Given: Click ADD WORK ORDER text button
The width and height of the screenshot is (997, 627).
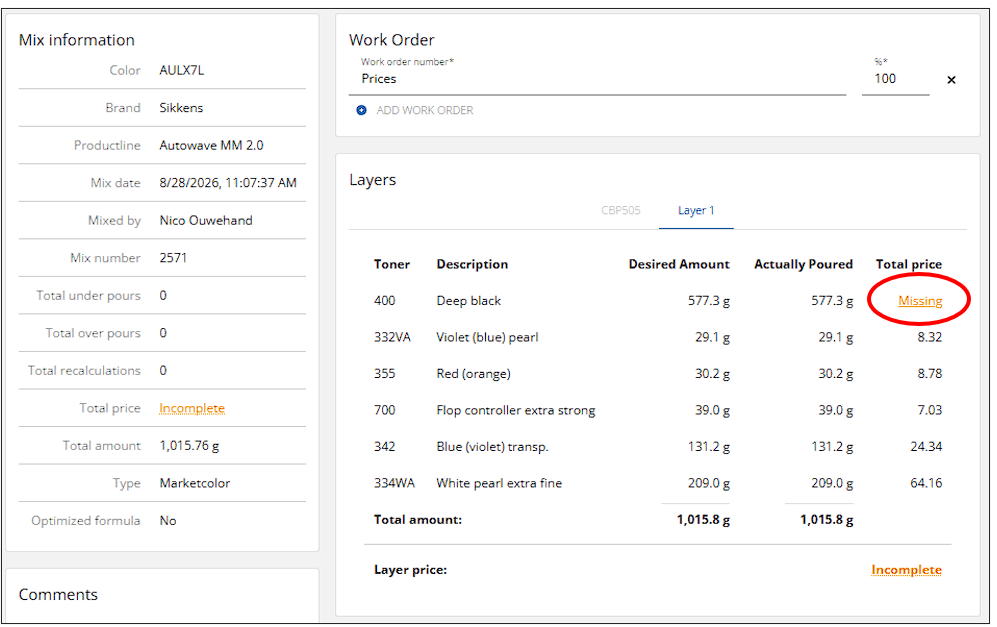Looking at the screenshot, I should [425, 110].
